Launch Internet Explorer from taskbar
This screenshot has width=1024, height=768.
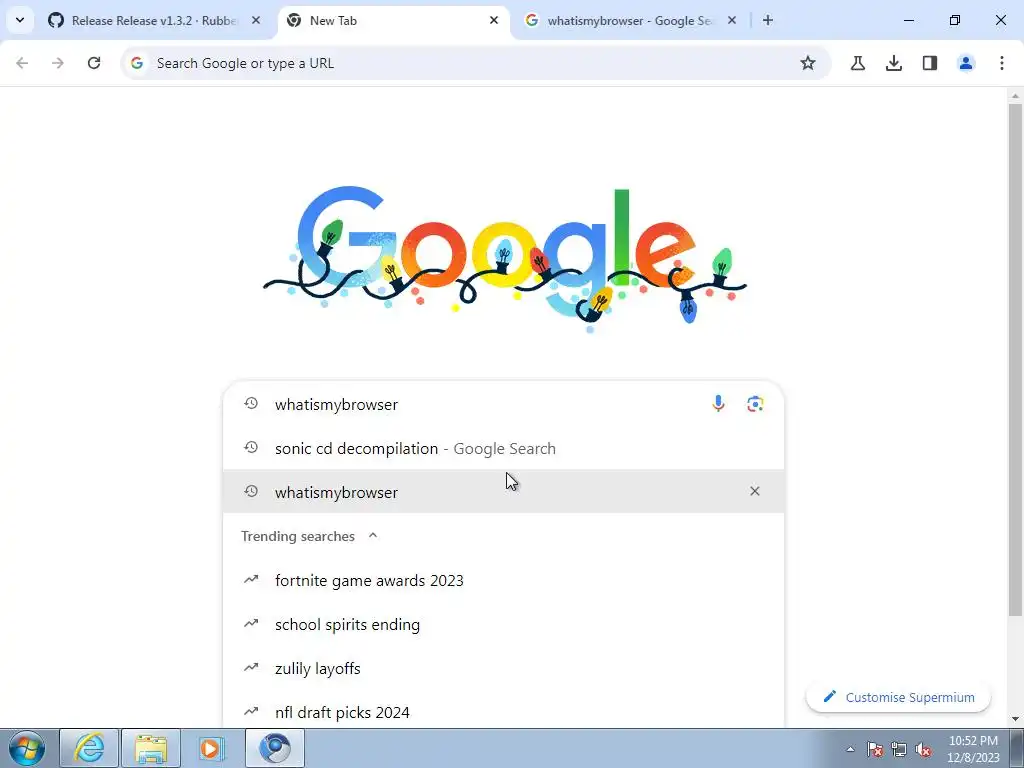tap(89, 748)
